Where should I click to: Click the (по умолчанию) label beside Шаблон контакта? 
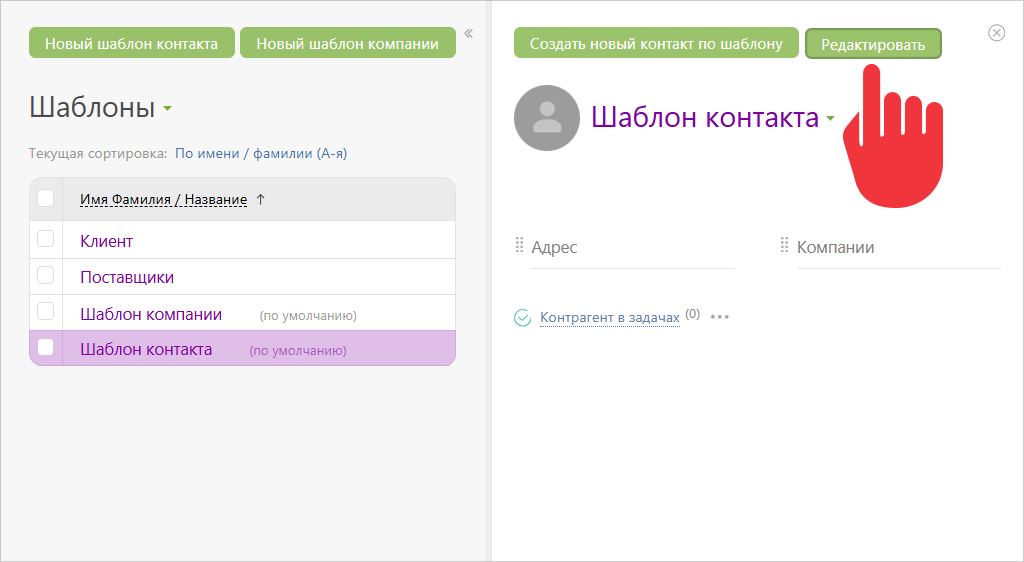click(298, 351)
